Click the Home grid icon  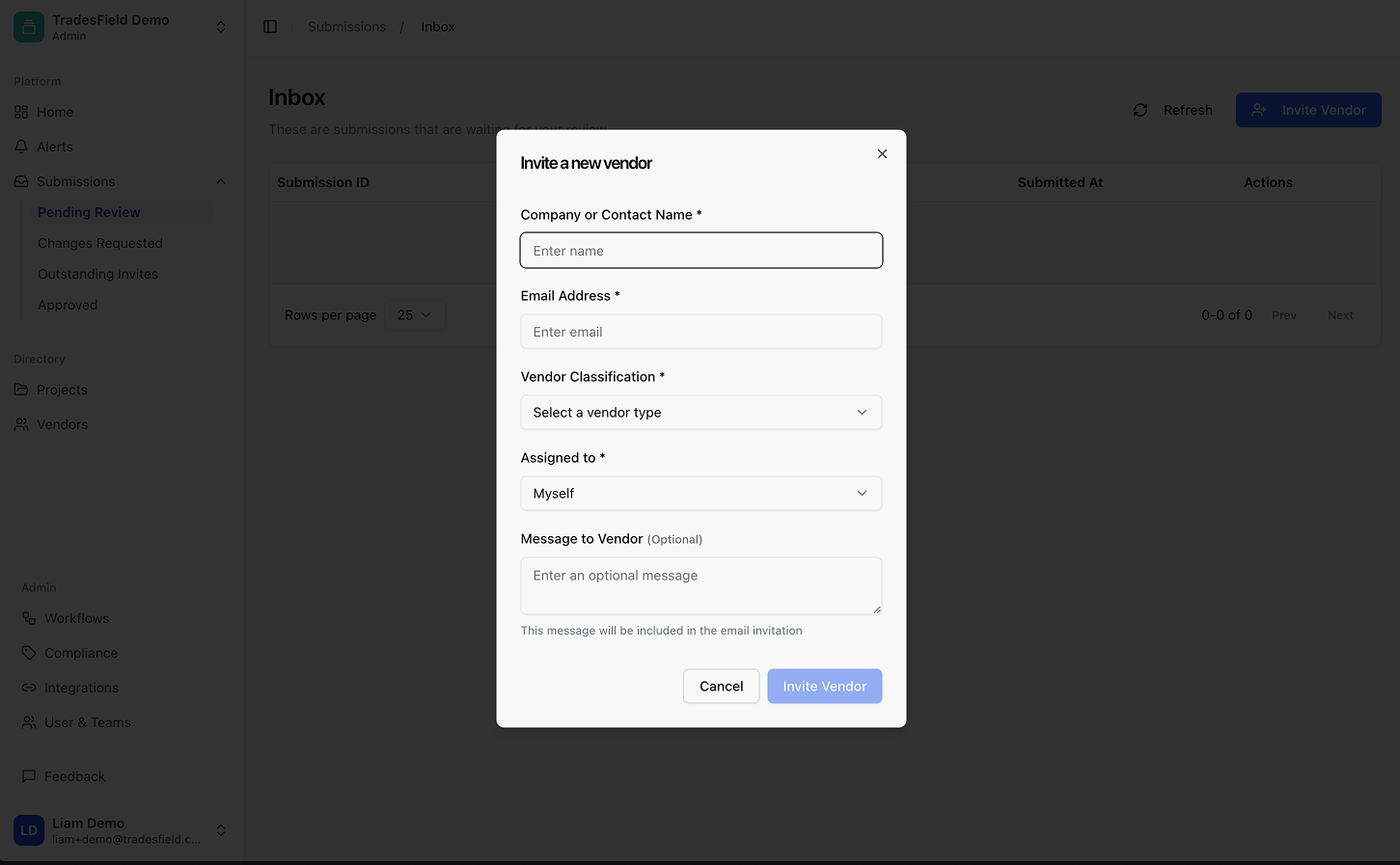pos(21,112)
